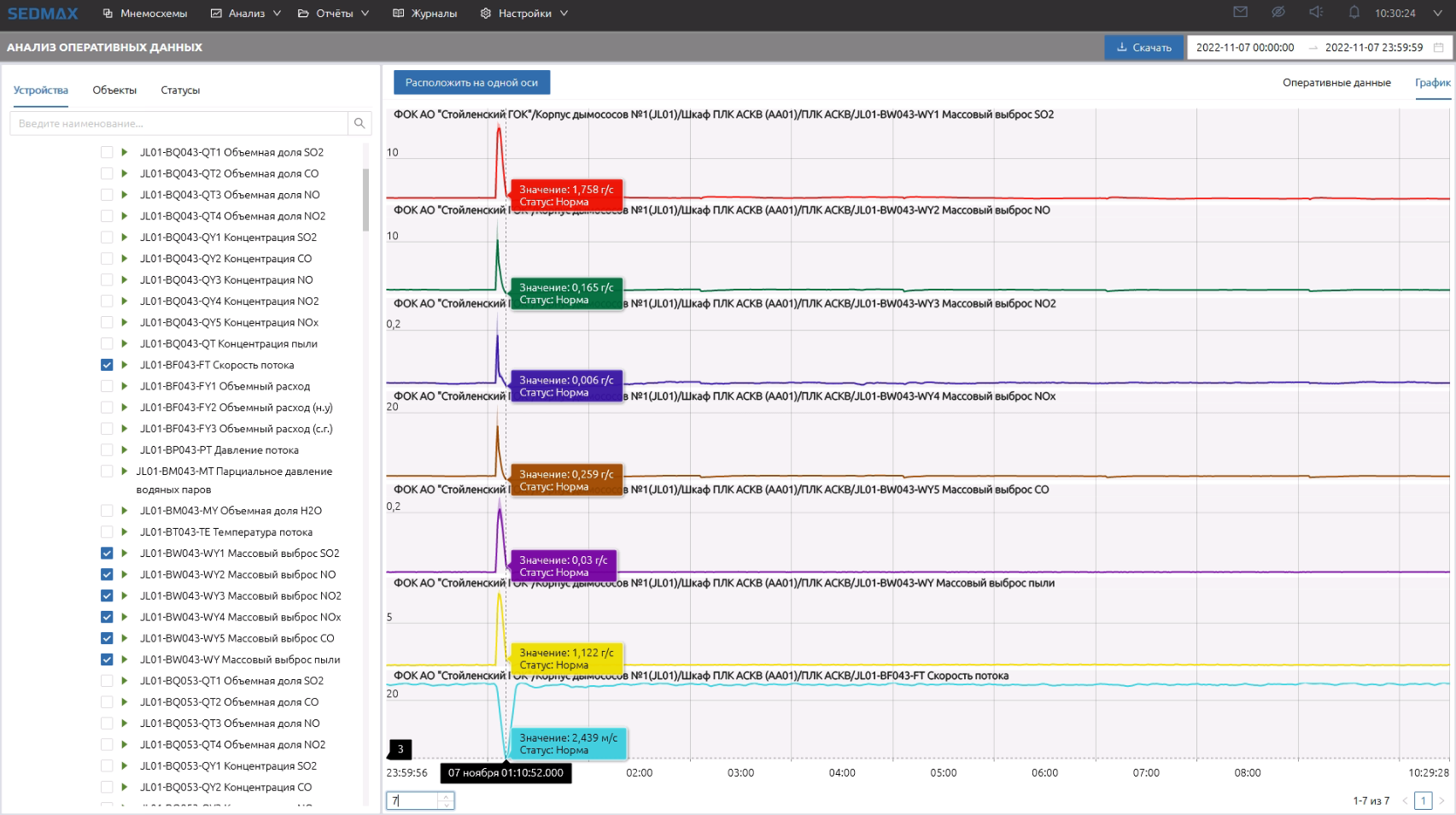Uncheck JL01-BW043-WY5 Массовый выброс CO checkbox

[x=107, y=638]
